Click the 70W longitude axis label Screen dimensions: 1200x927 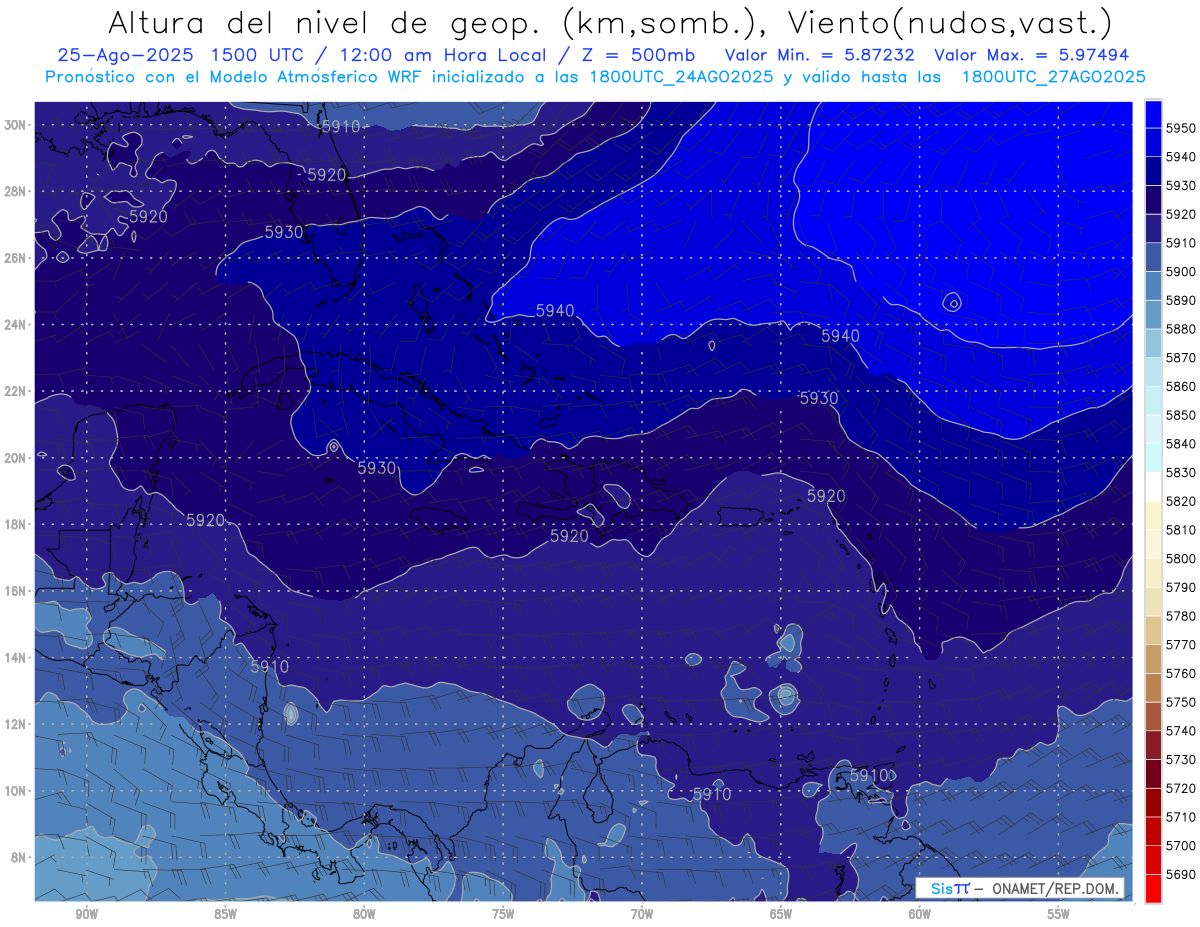642,915
